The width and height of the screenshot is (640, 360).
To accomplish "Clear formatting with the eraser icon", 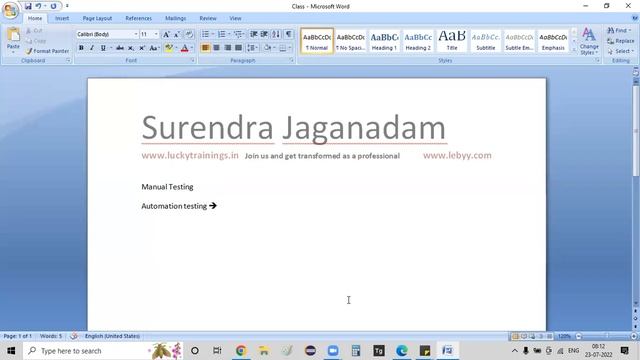I will point(189,34).
